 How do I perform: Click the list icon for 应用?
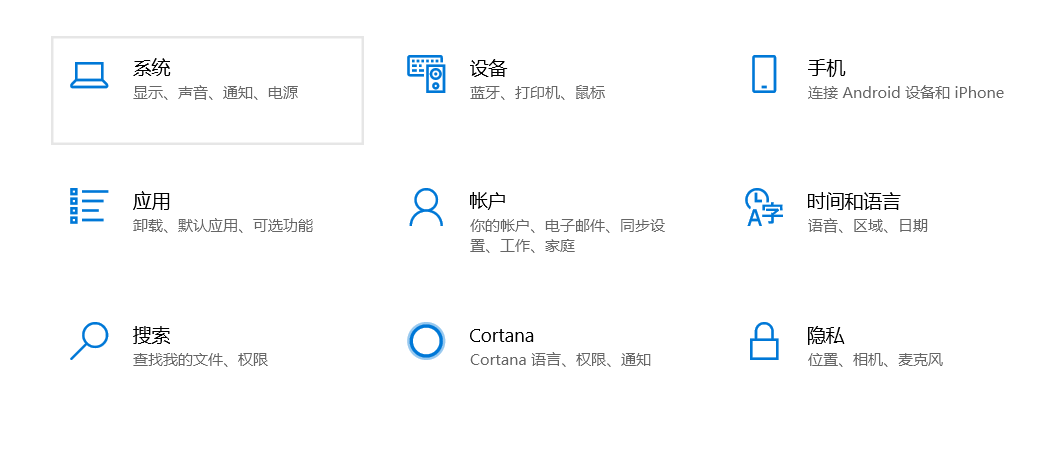[88, 206]
